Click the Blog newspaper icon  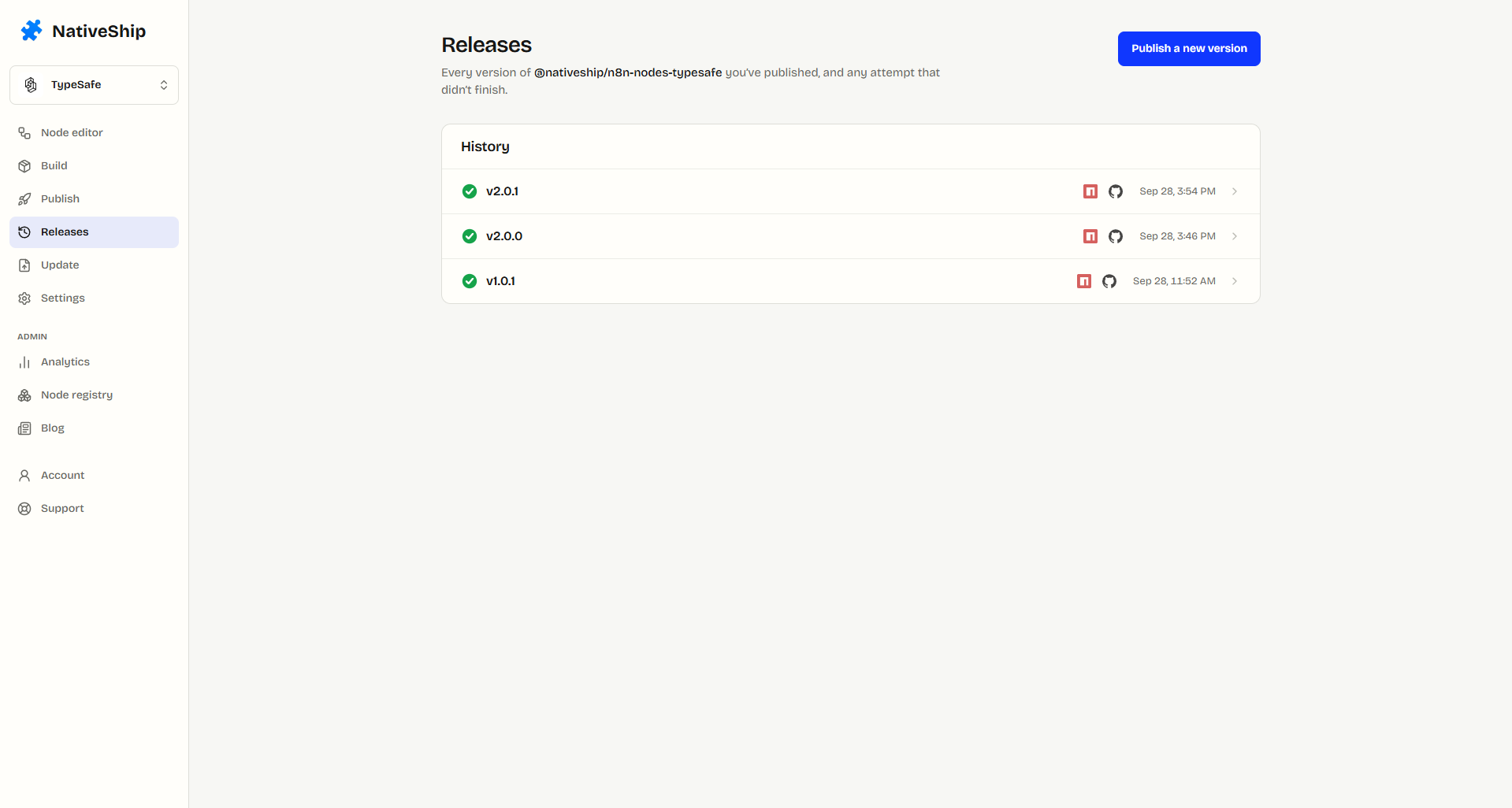24,428
